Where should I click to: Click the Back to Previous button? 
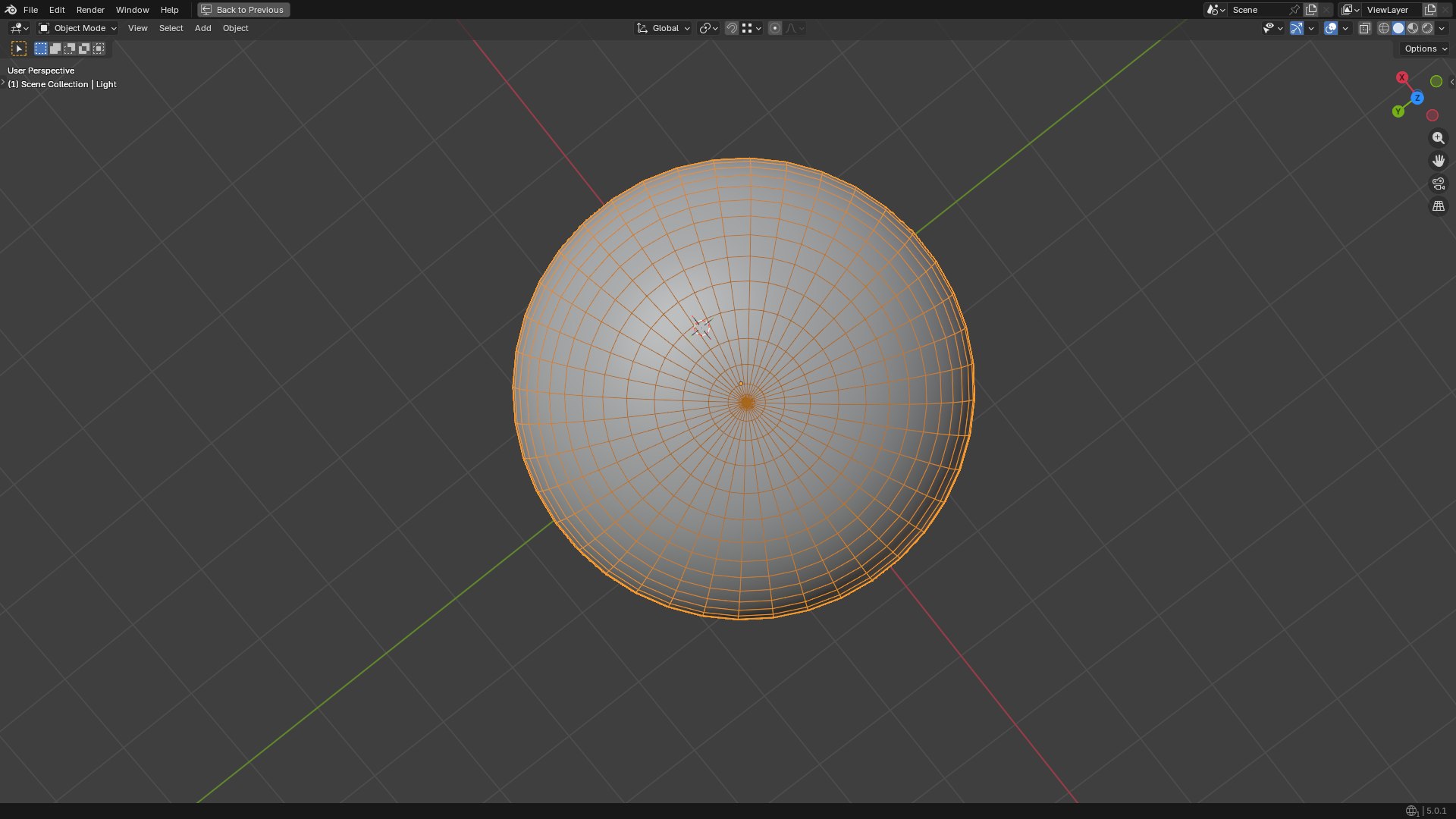[x=243, y=10]
